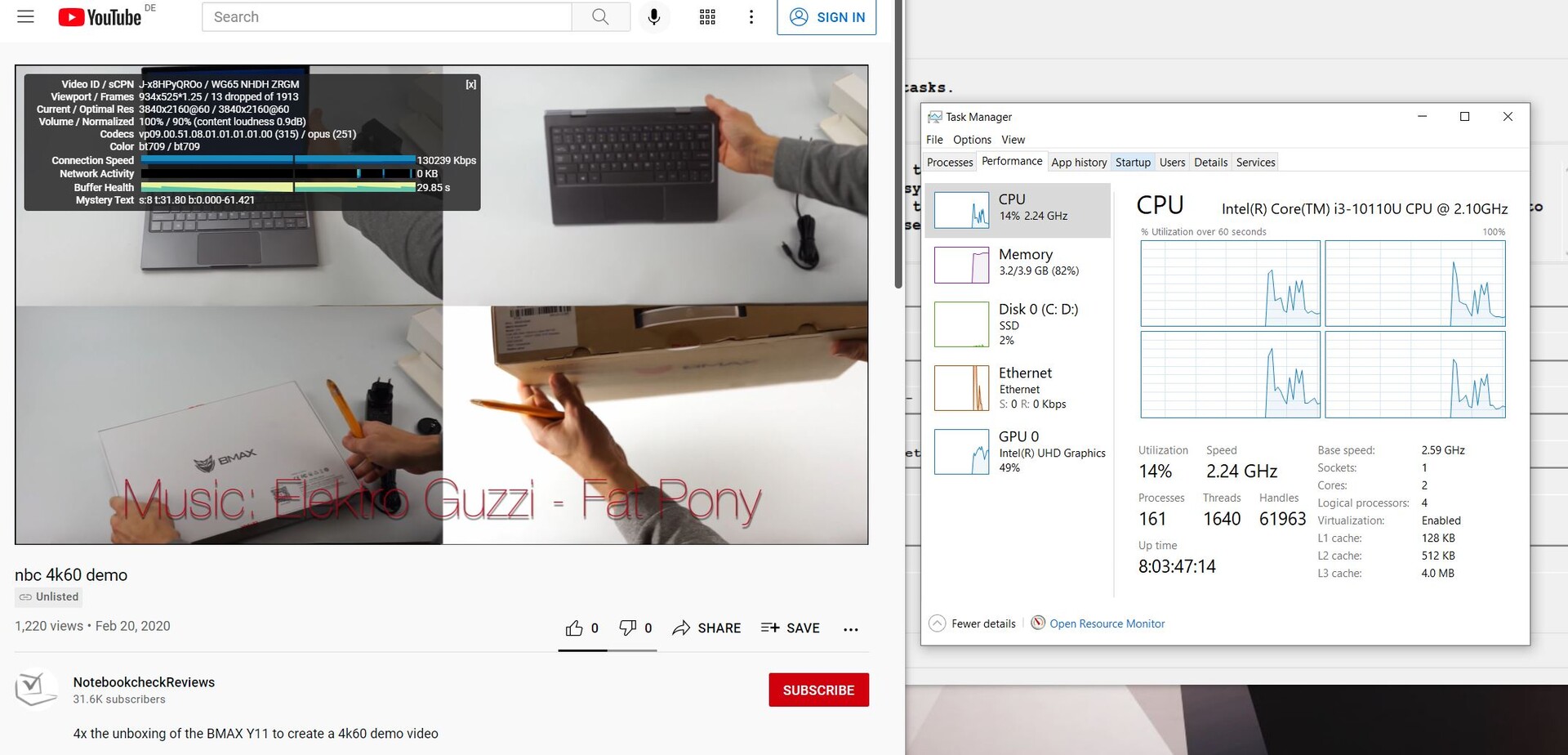Open Task Manager File menu
This screenshot has height=755, width=1568.
935,140
